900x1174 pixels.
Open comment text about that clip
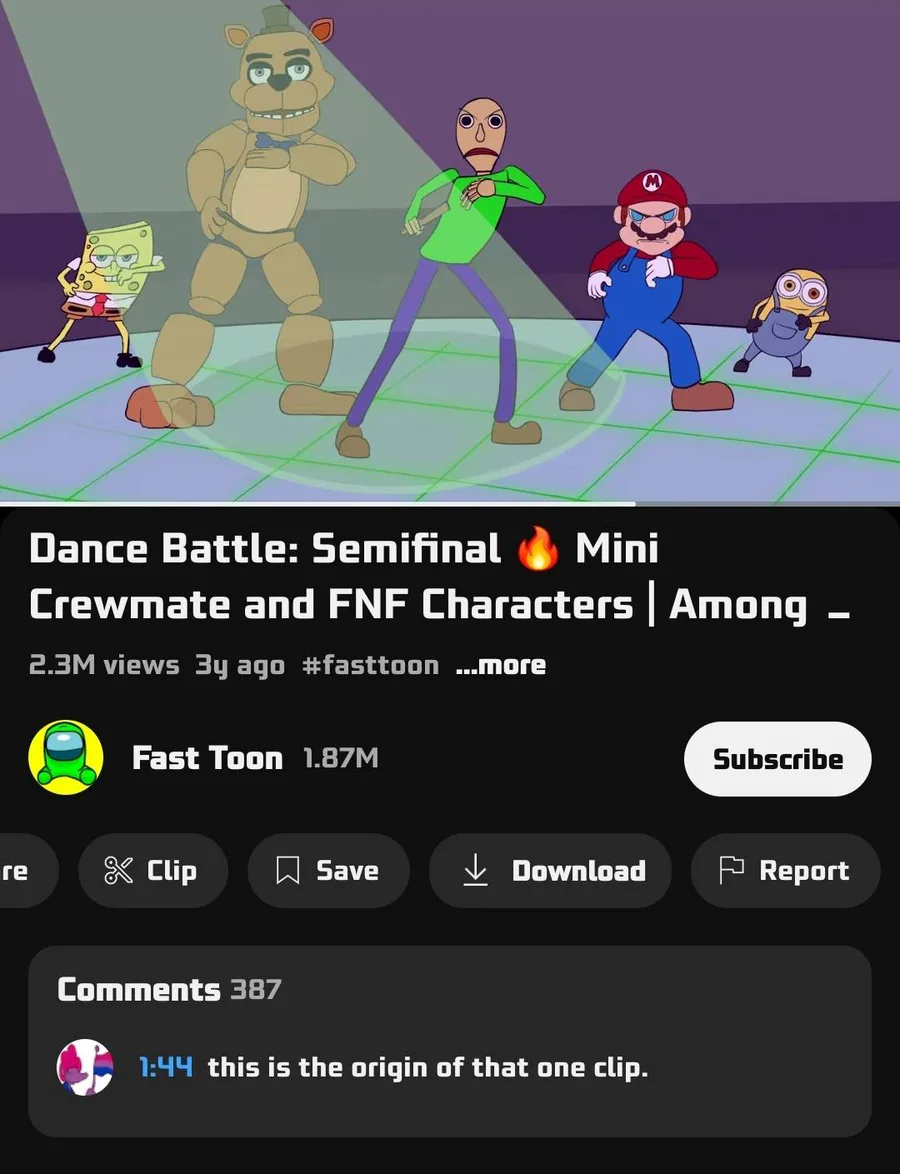coord(428,1068)
